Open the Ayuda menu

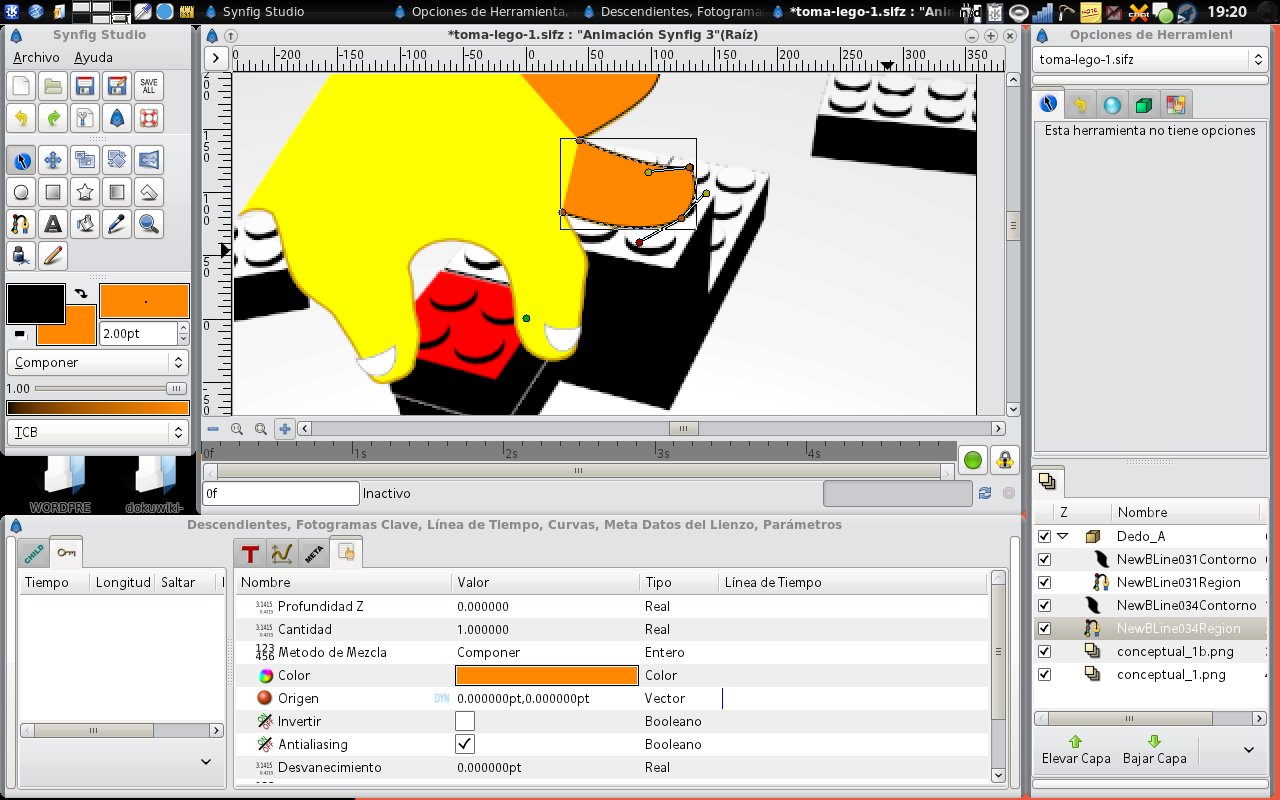point(93,58)
